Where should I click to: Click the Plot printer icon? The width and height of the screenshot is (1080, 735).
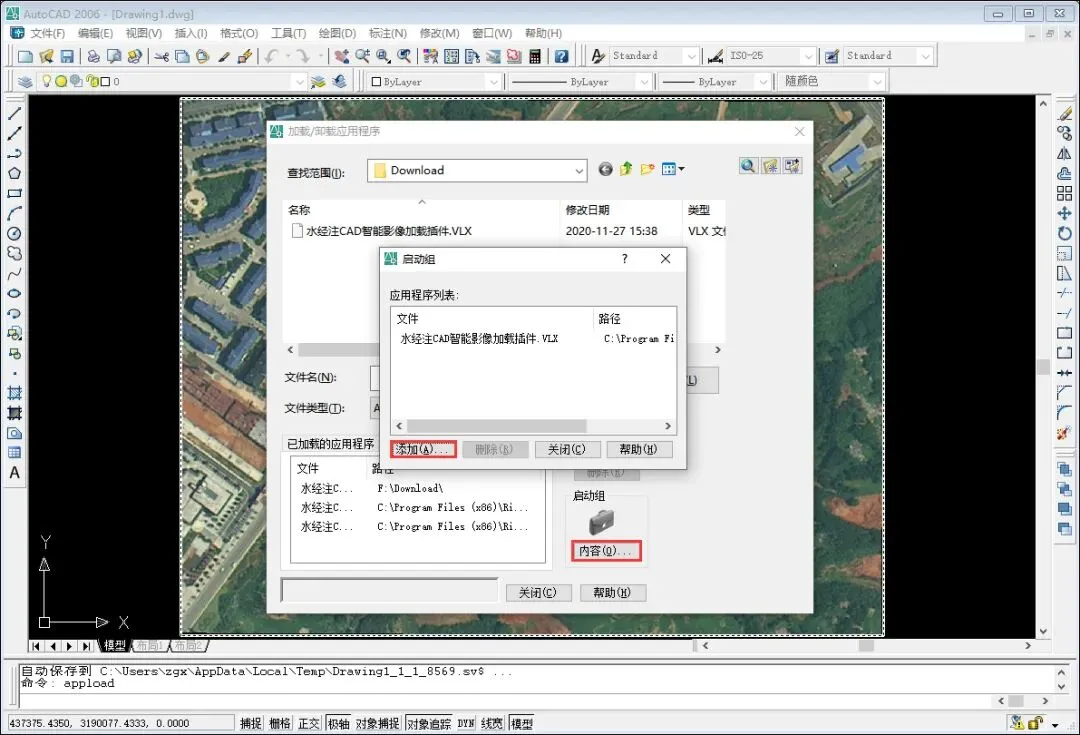(94, 56)
